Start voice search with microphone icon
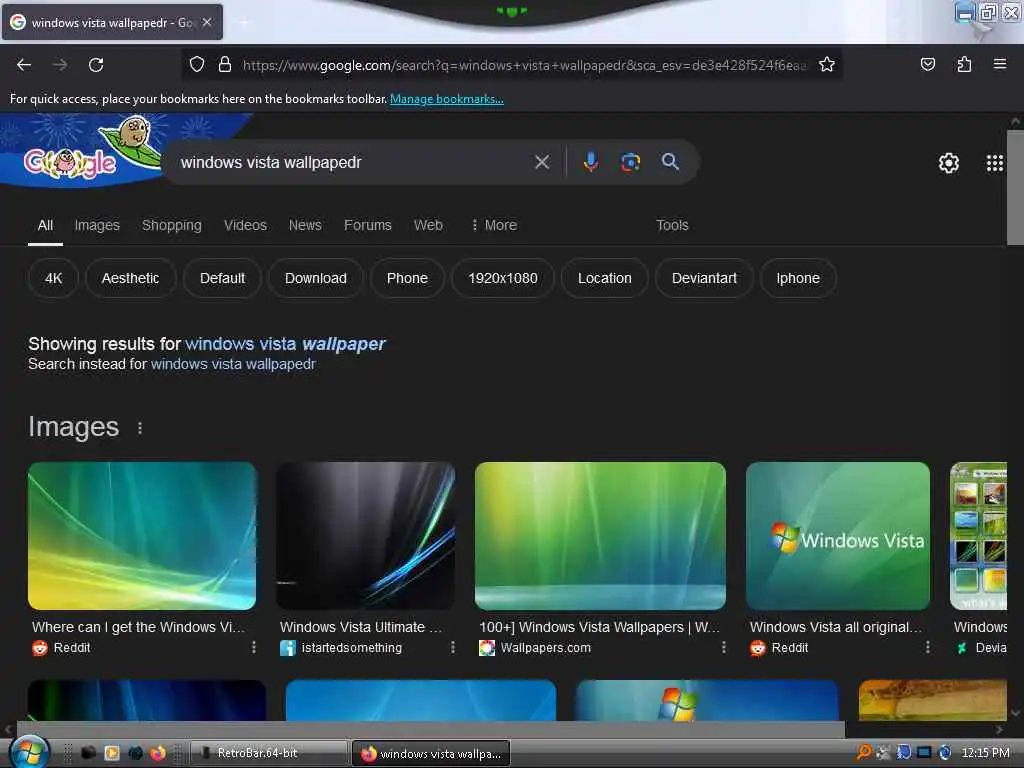This screenshot has width=1024, height=768. tap(590, 162)
